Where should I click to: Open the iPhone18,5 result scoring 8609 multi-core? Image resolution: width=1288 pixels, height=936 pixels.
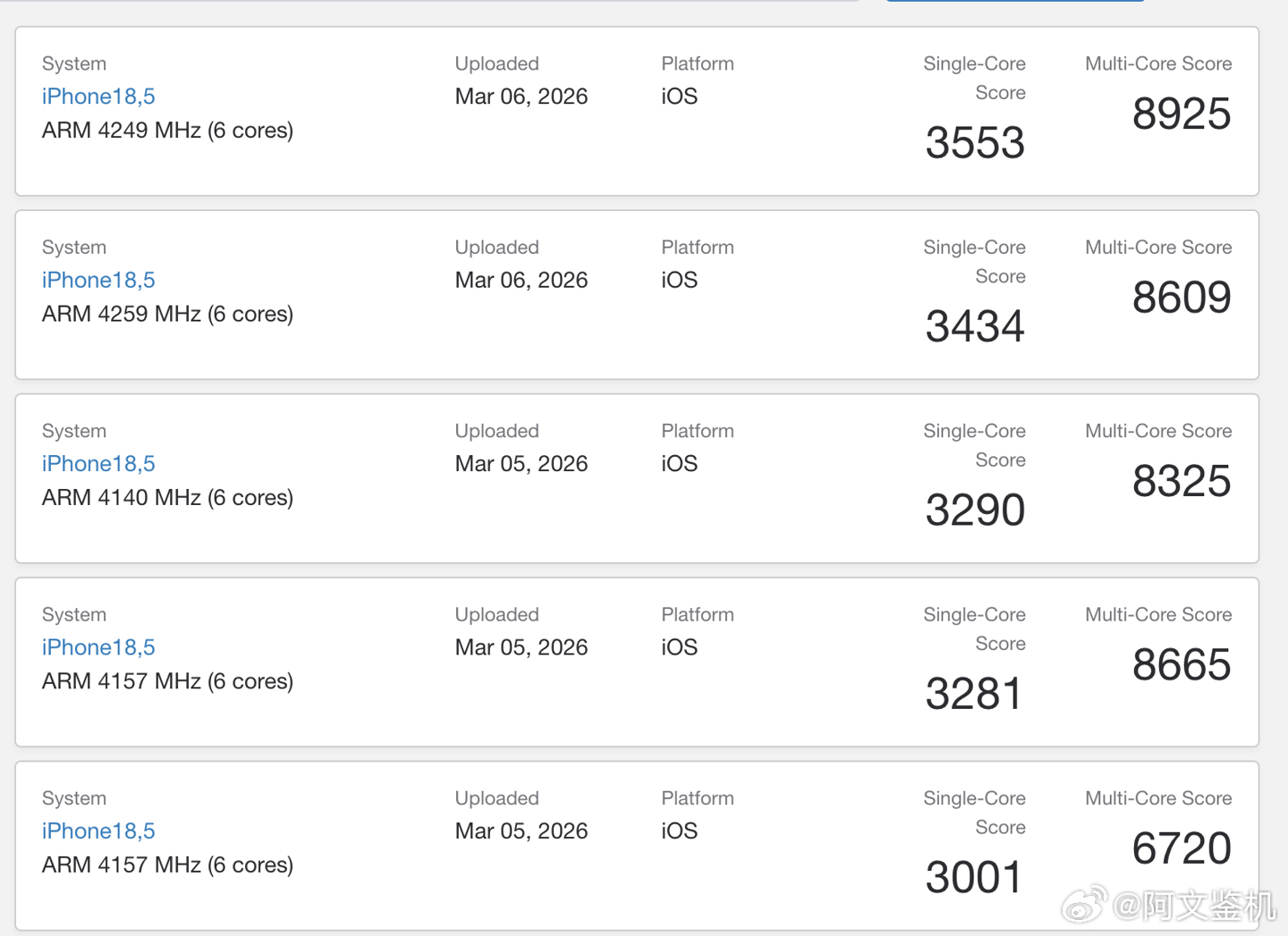tap(98, 280)
